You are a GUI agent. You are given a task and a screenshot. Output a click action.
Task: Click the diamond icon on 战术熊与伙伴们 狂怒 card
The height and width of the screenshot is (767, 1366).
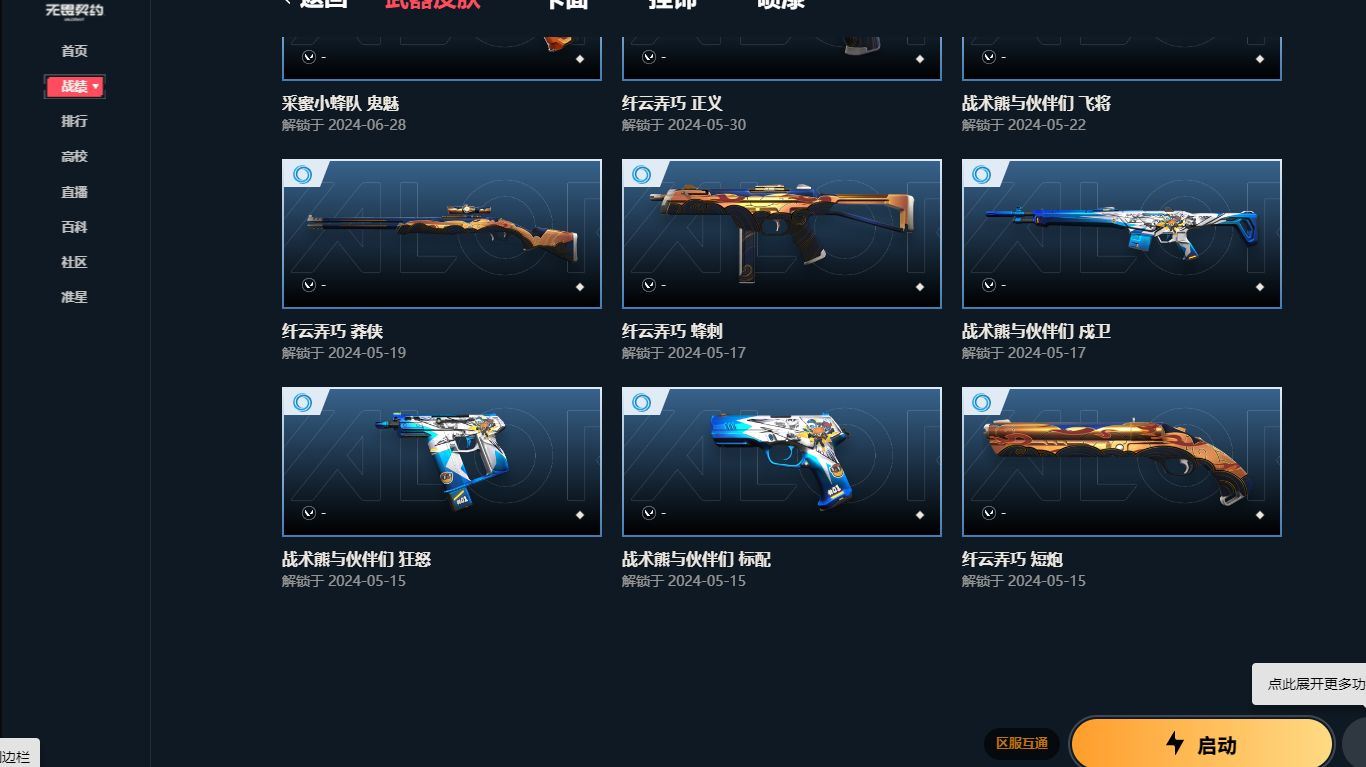tap(579, 515)
